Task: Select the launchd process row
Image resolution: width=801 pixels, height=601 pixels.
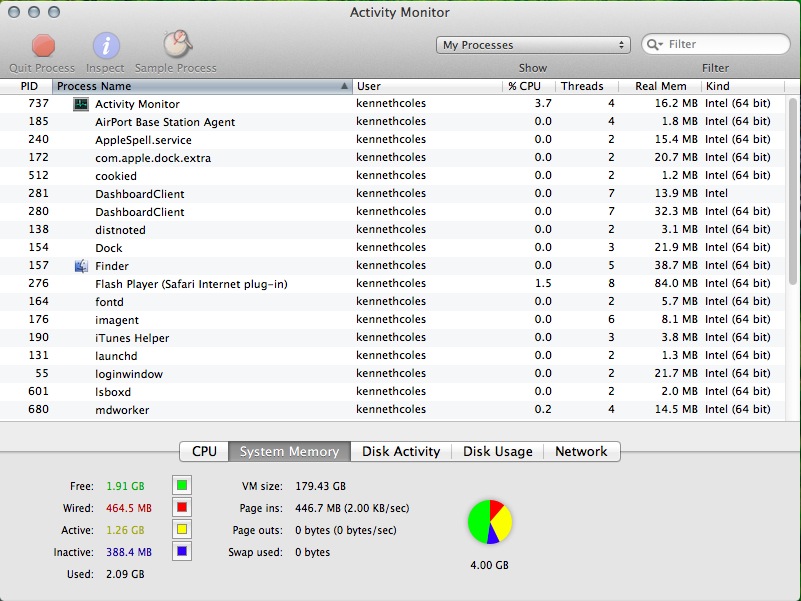Action: (x=392, y=356)
